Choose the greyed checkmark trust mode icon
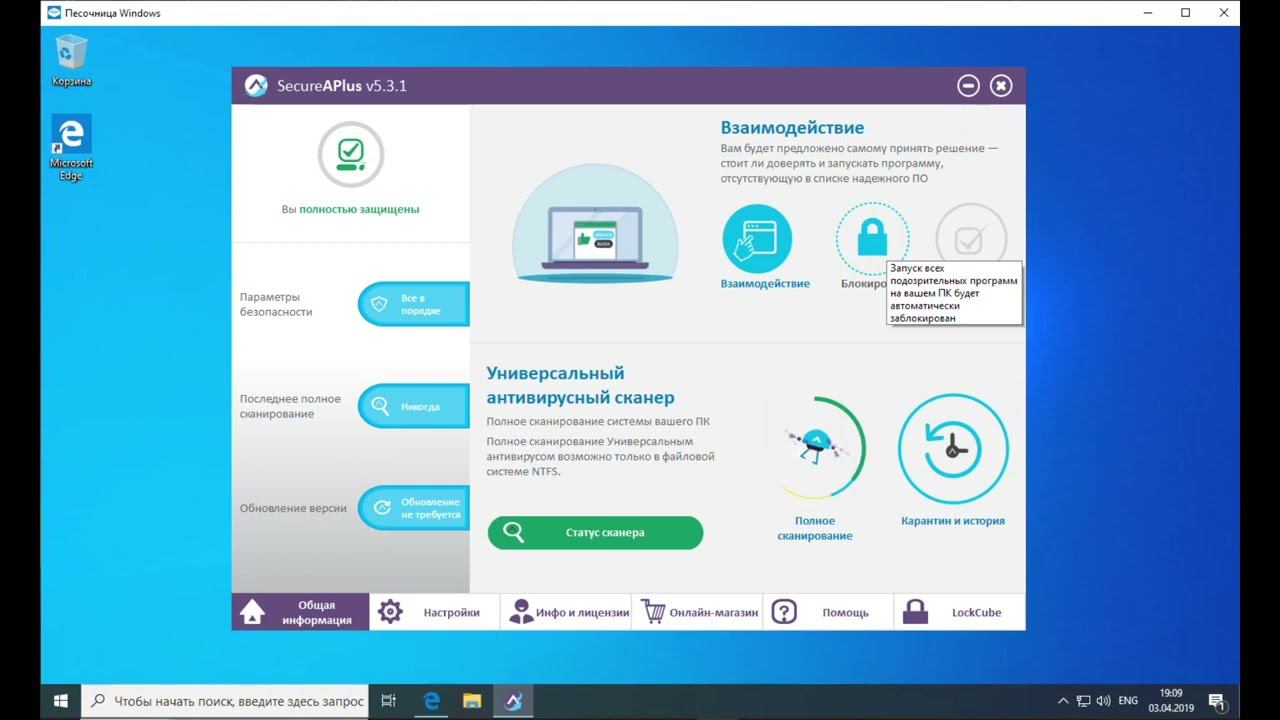 [970, 239]
